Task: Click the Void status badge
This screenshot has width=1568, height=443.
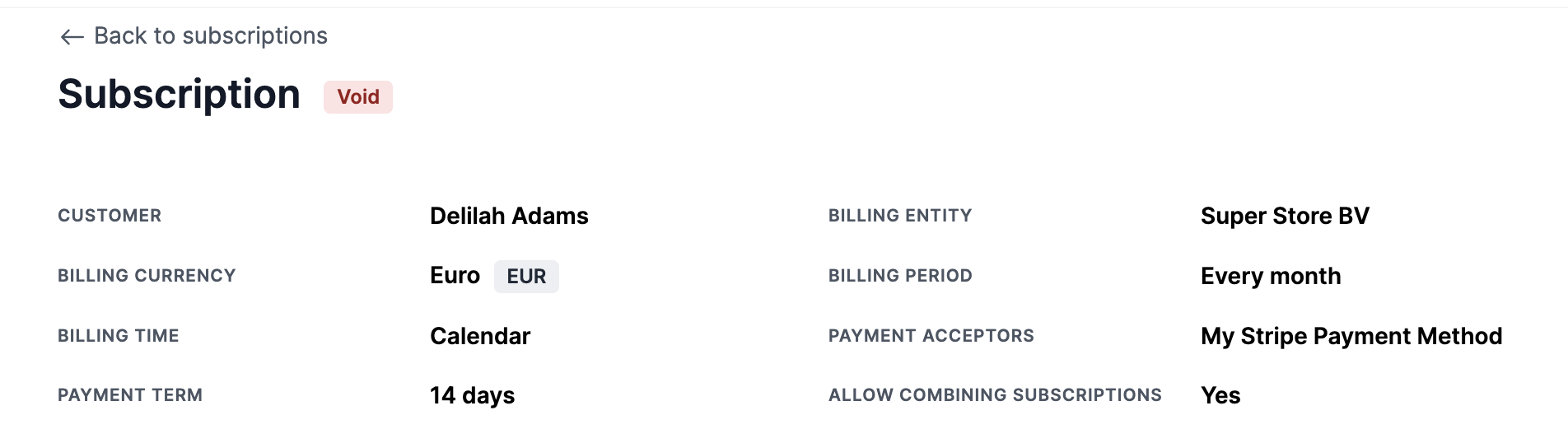Action: pyautogui.click(x=358, y=97)
